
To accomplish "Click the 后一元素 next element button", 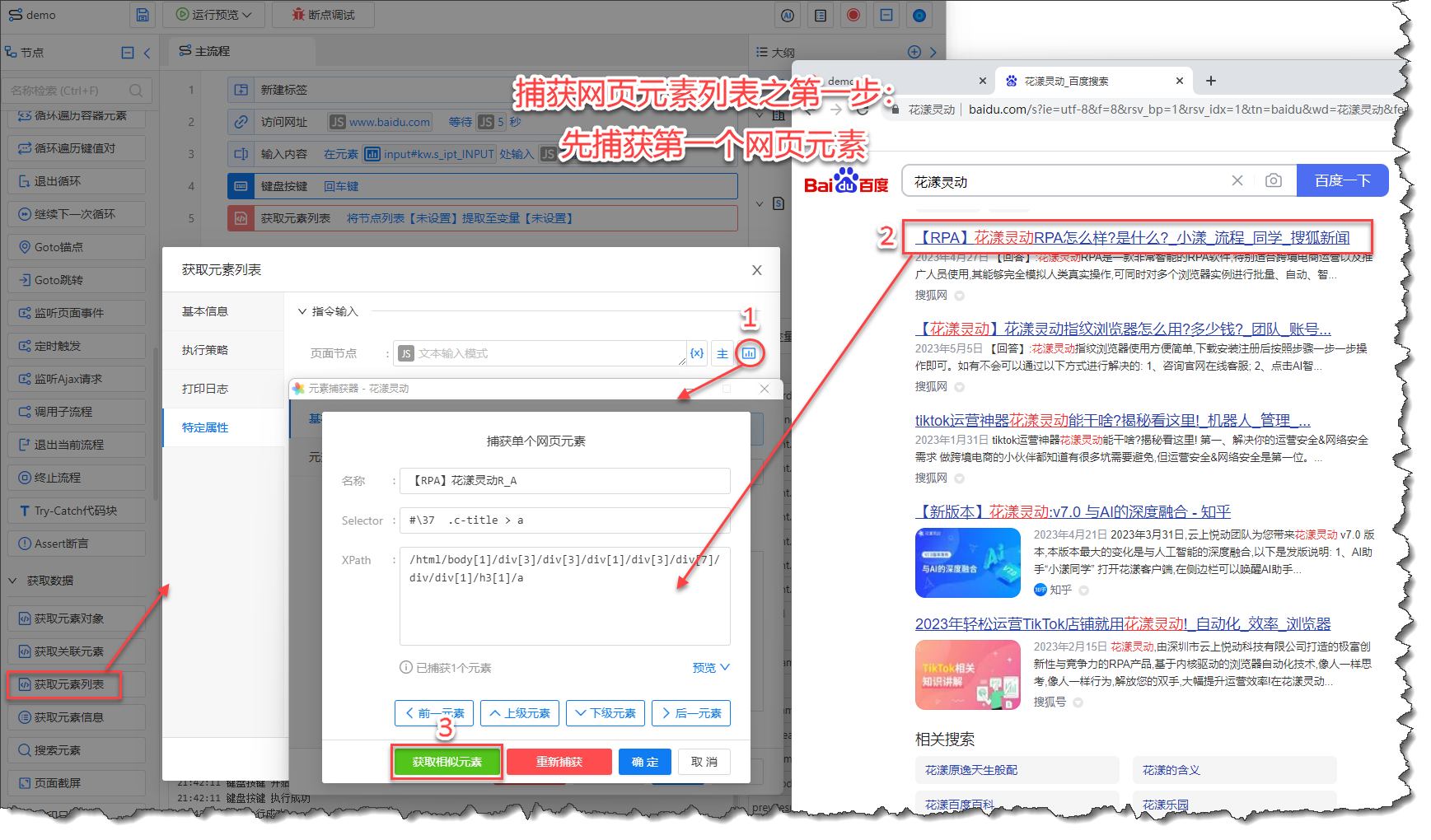I will (x=691, y=713).
